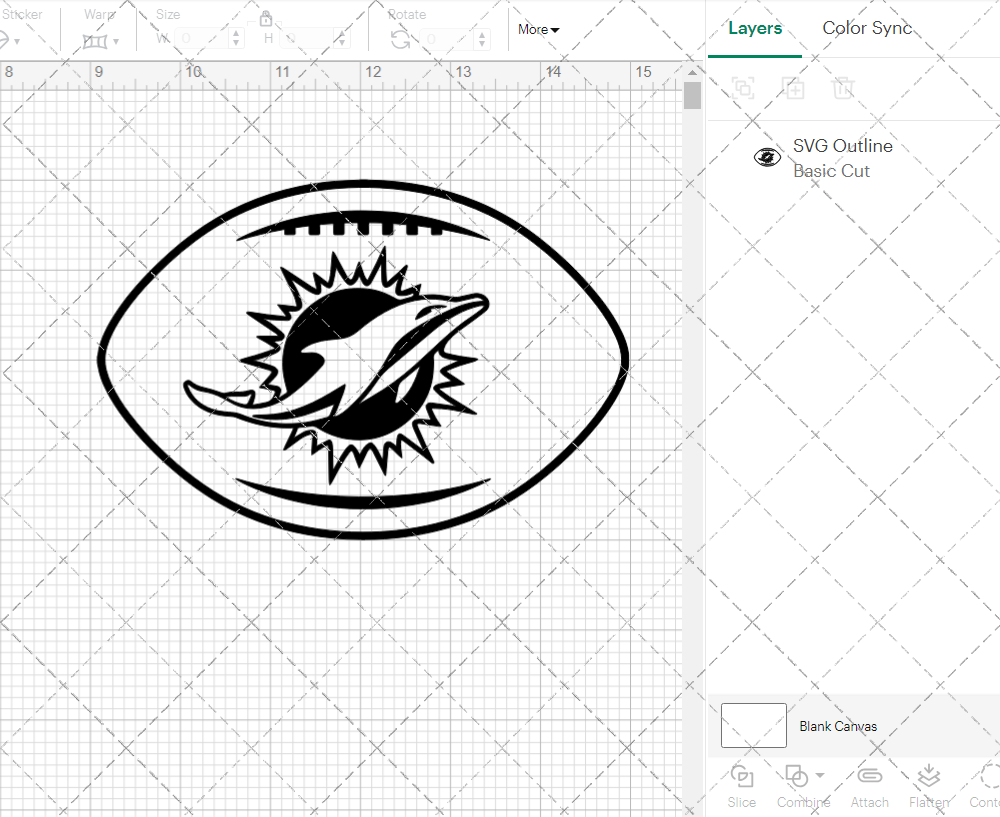
Task: Select the SVG Outline layer thumbnail
Action: [767, 157]
